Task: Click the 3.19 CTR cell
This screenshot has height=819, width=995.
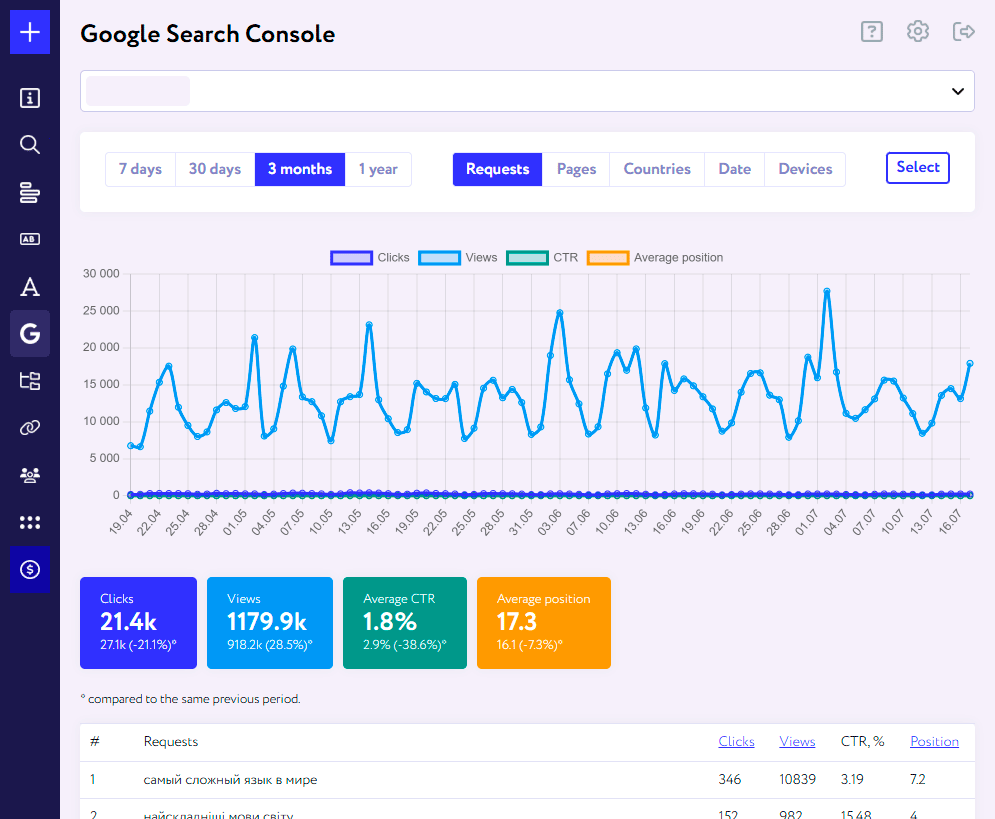Action: tap(852, 779)
